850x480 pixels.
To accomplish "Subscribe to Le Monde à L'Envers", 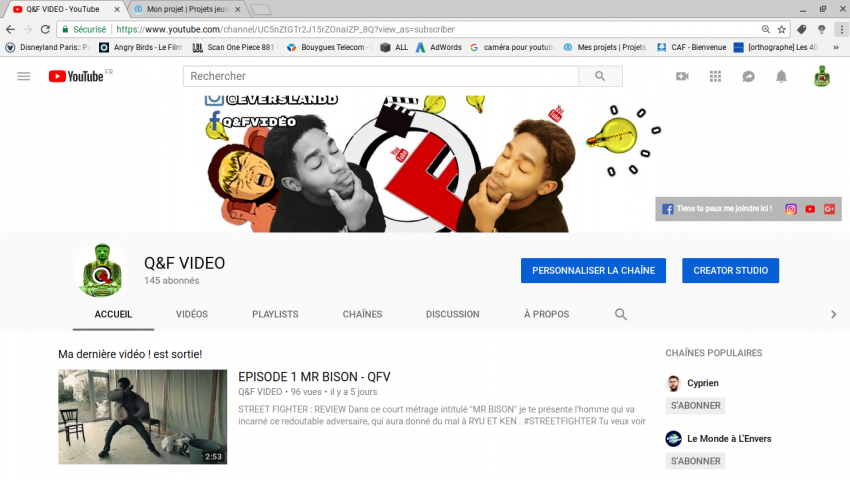I will coord(696,462).
